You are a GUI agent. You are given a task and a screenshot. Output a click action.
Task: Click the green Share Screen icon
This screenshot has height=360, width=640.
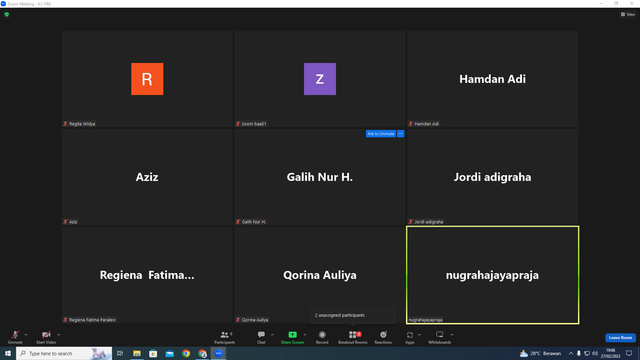[292, 335]
